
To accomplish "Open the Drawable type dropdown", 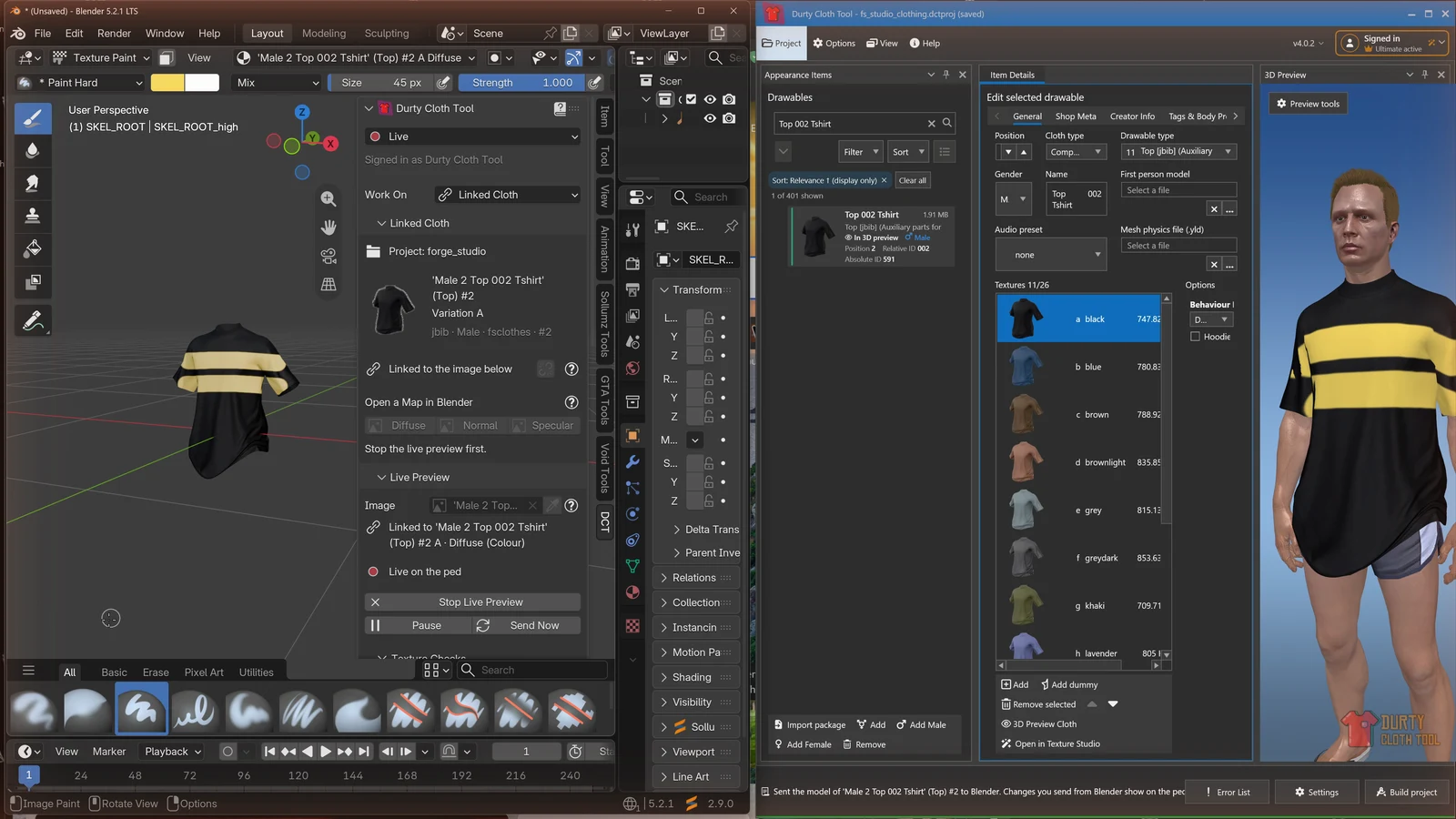I will 1178,152.
